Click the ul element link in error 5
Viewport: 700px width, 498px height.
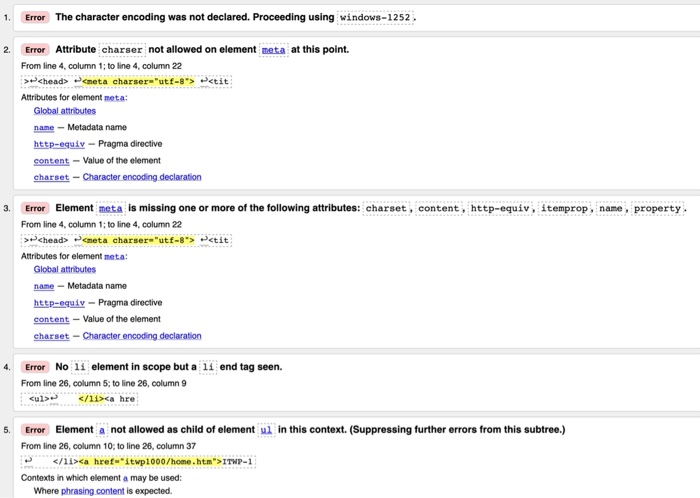pos(266,430)
